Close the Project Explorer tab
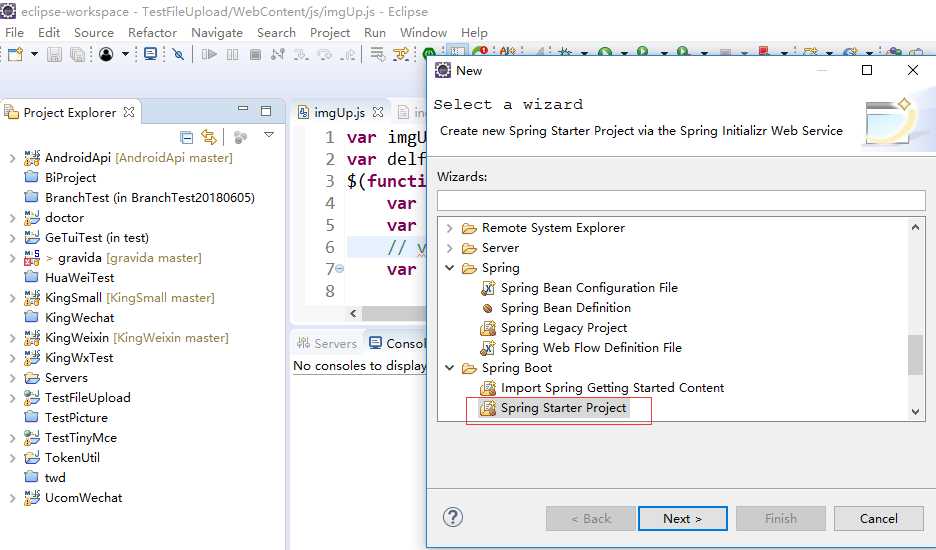 tap(129, 112)
